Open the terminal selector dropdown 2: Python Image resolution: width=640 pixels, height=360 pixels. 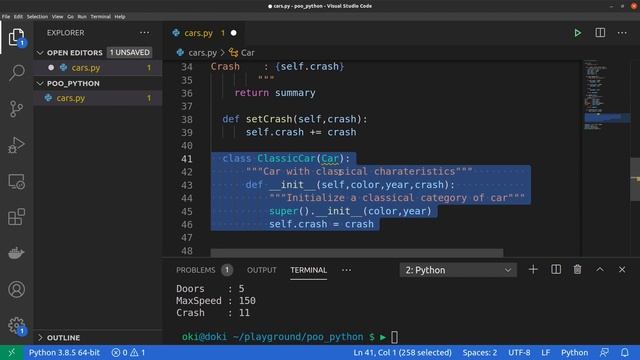point(458,270)
